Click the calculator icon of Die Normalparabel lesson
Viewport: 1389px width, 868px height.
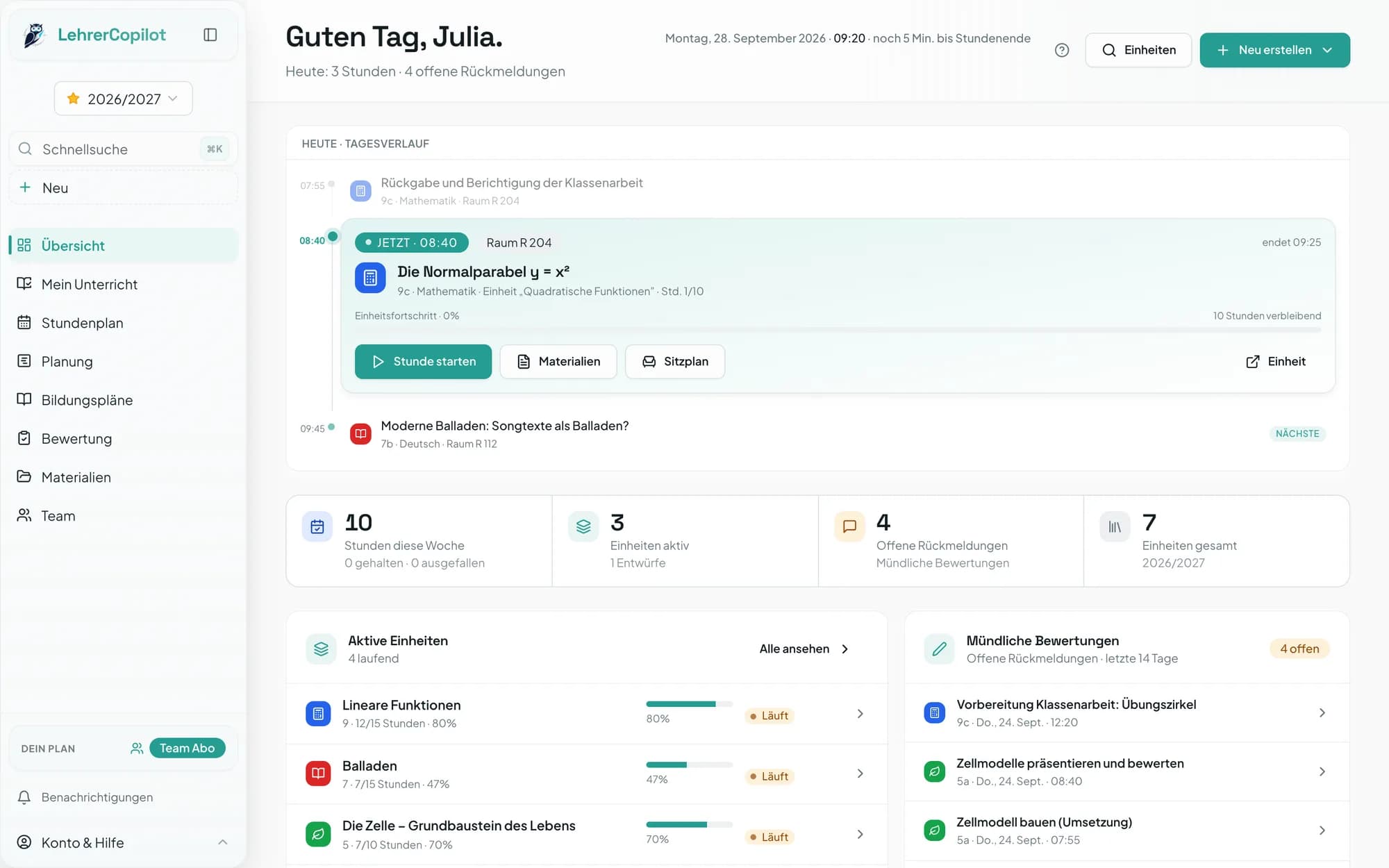(x=370, y=278)
